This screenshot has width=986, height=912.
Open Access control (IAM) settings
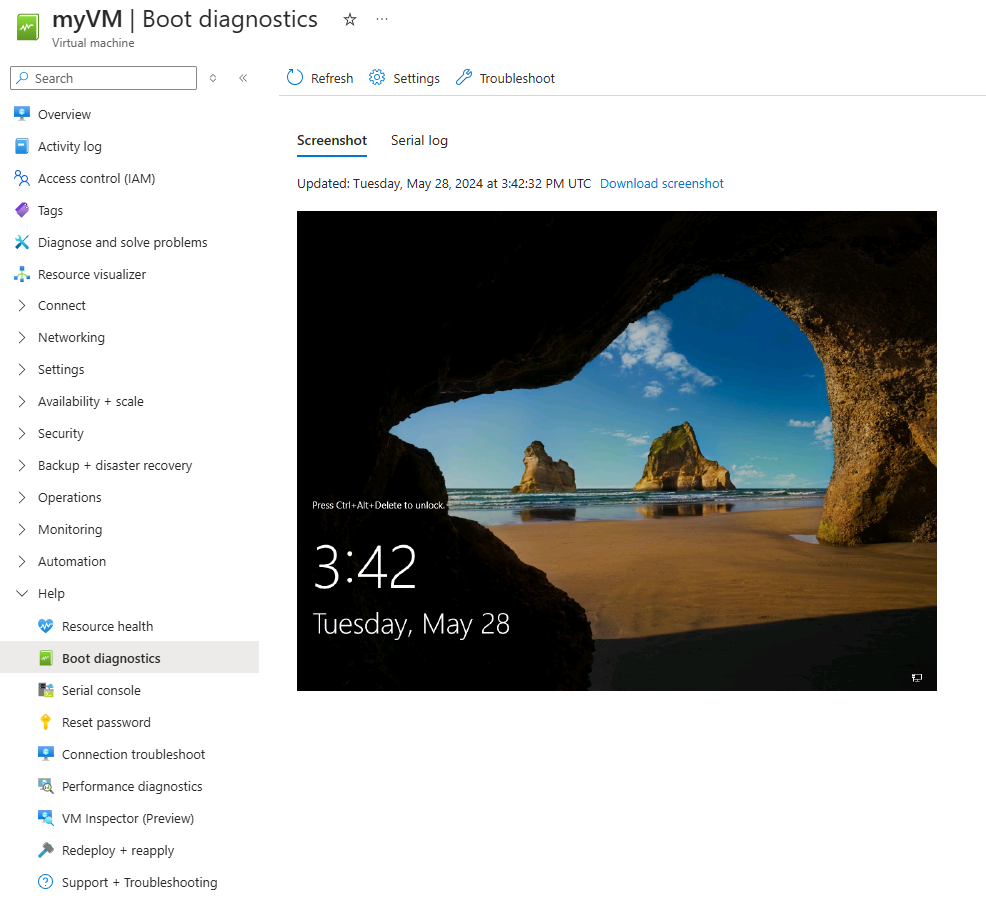96,178
